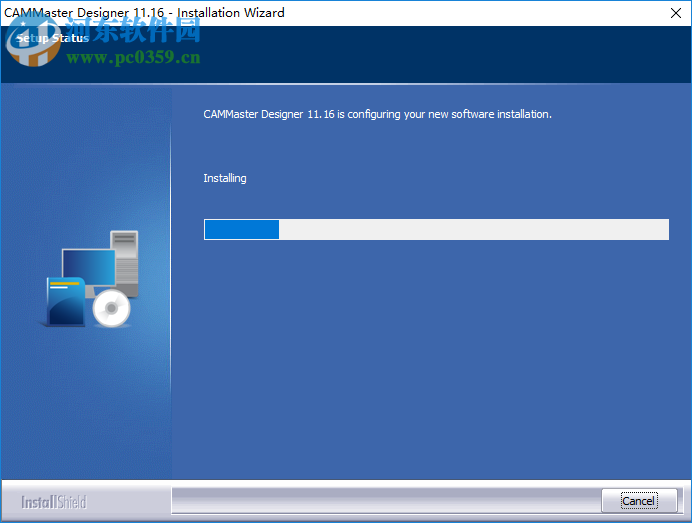The height and width of the screenshot is (523, 692).
Task: Close the Installation Wizard window
Action: (x=676, y=13)
